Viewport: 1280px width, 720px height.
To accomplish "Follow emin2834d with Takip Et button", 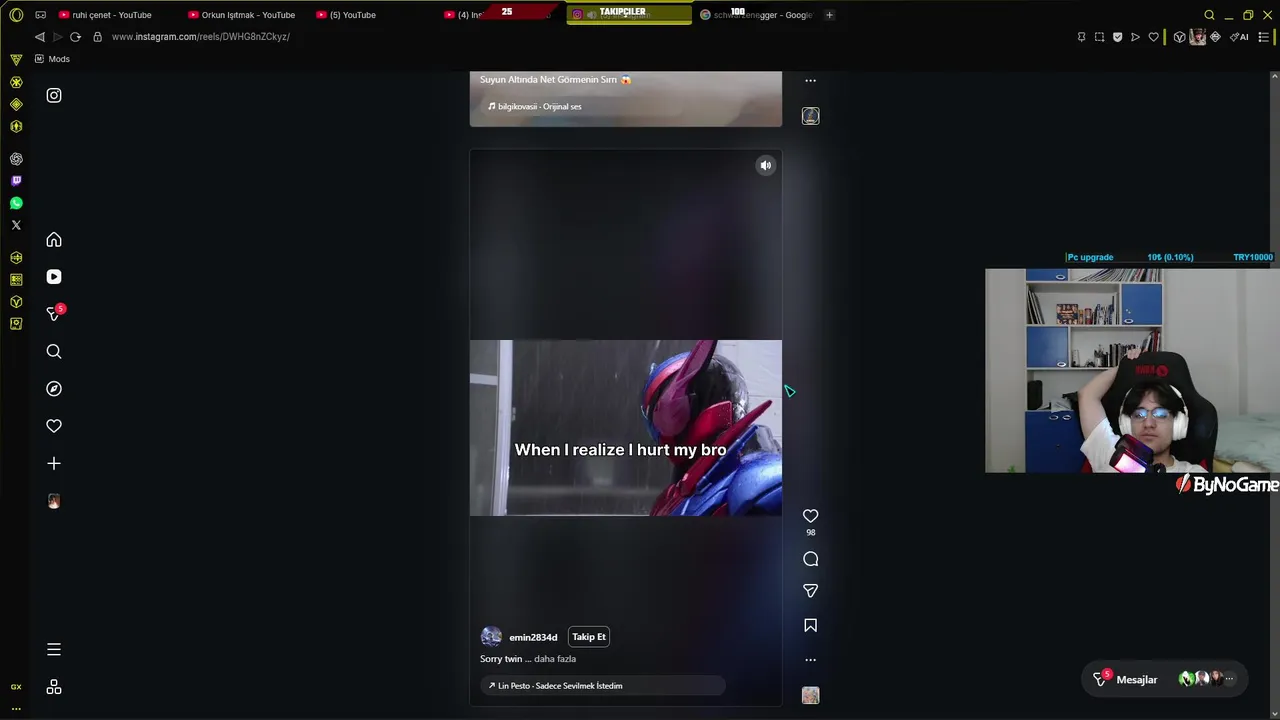I will (589, 637).
